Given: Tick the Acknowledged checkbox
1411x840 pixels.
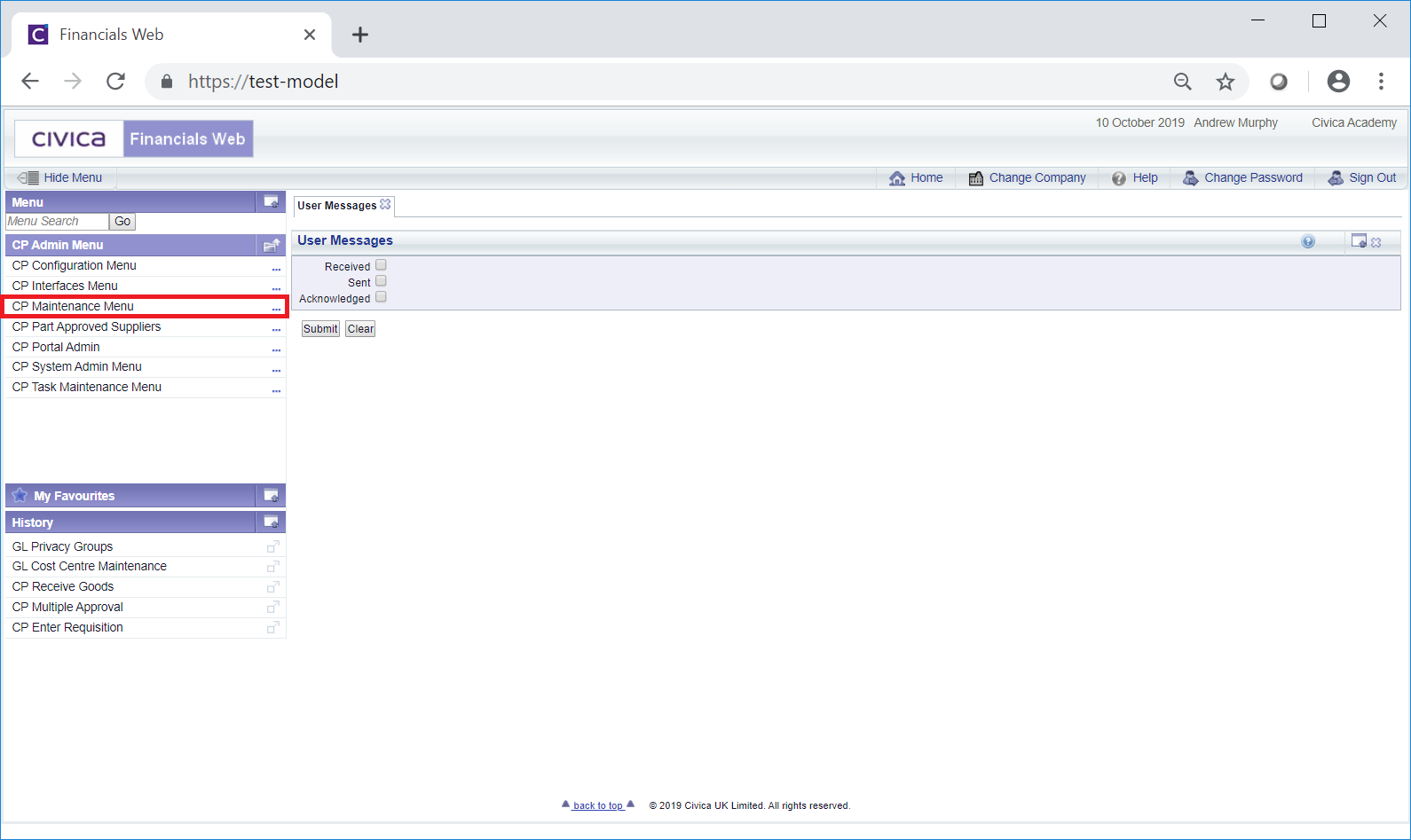Looking at the screenshot, I should click(x=381, y=296).
